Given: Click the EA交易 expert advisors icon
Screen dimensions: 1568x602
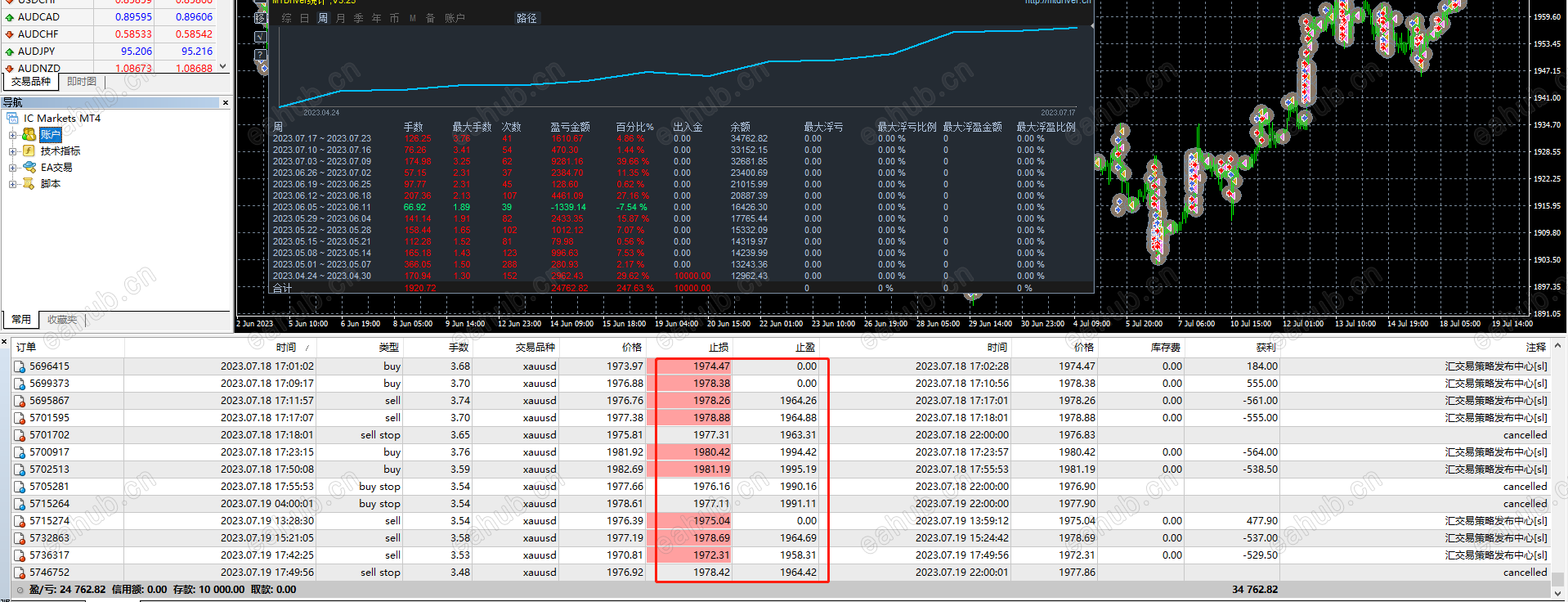Looking at the screenshot, I should tap(29, 167).
